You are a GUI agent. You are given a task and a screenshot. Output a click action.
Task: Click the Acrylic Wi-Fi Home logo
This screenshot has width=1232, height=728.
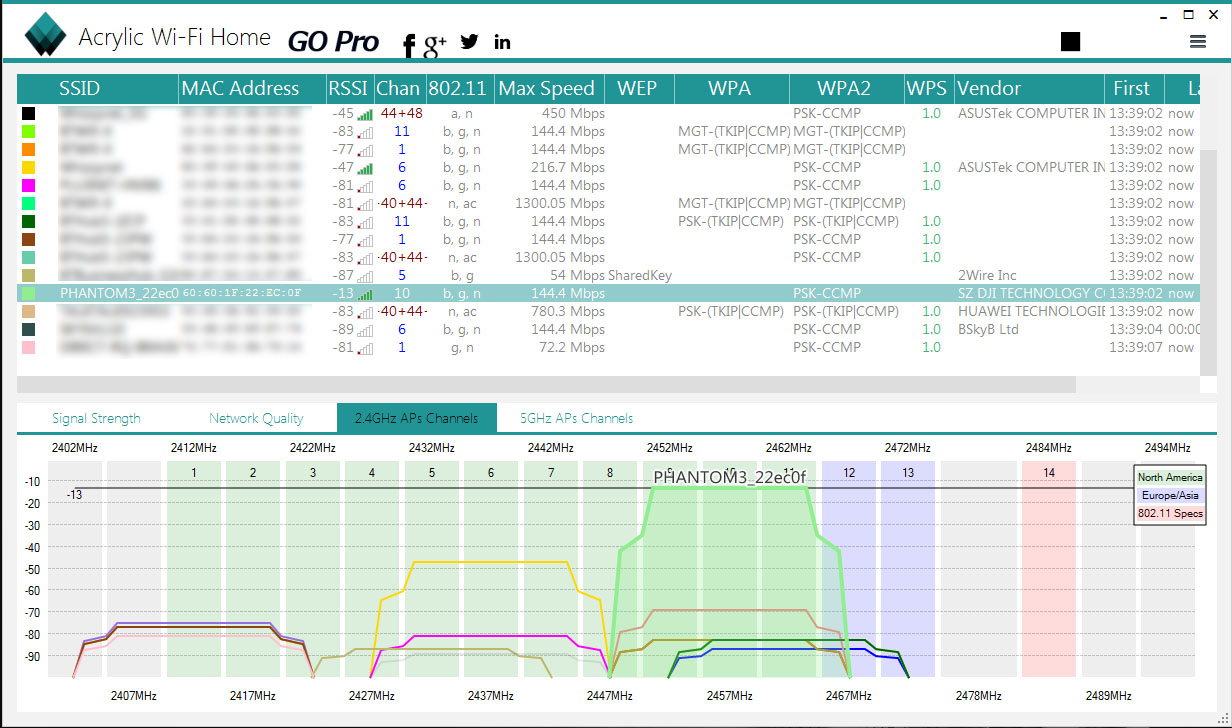click(x=46, y=36)
